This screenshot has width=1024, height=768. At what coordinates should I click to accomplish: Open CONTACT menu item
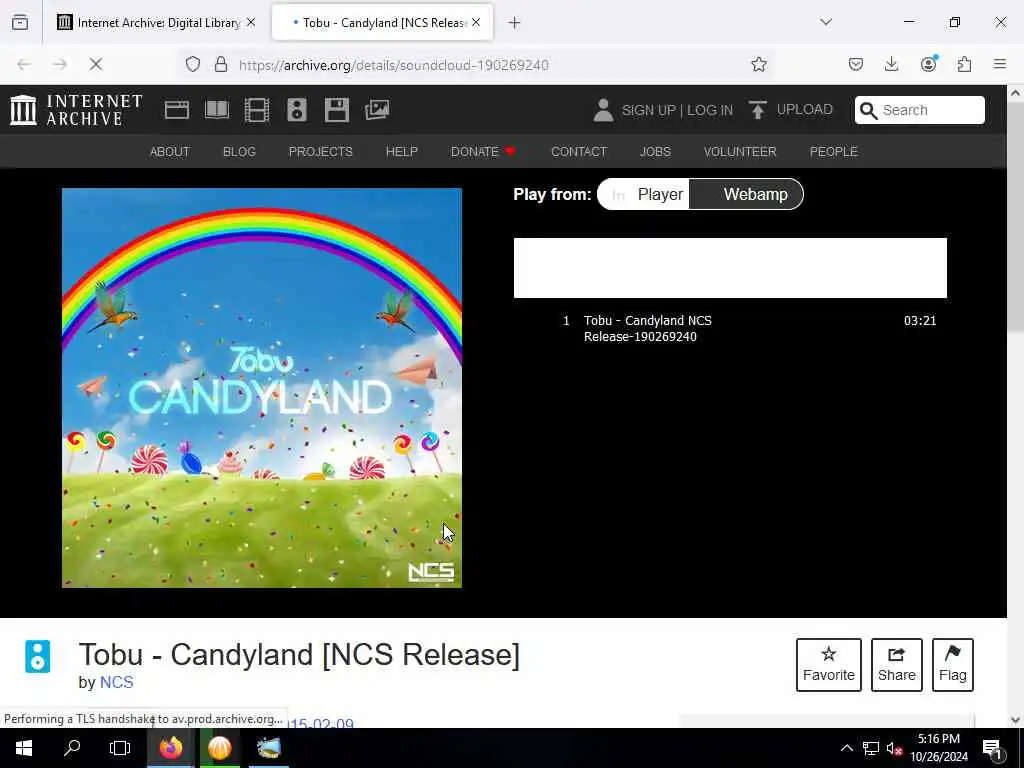579,152
